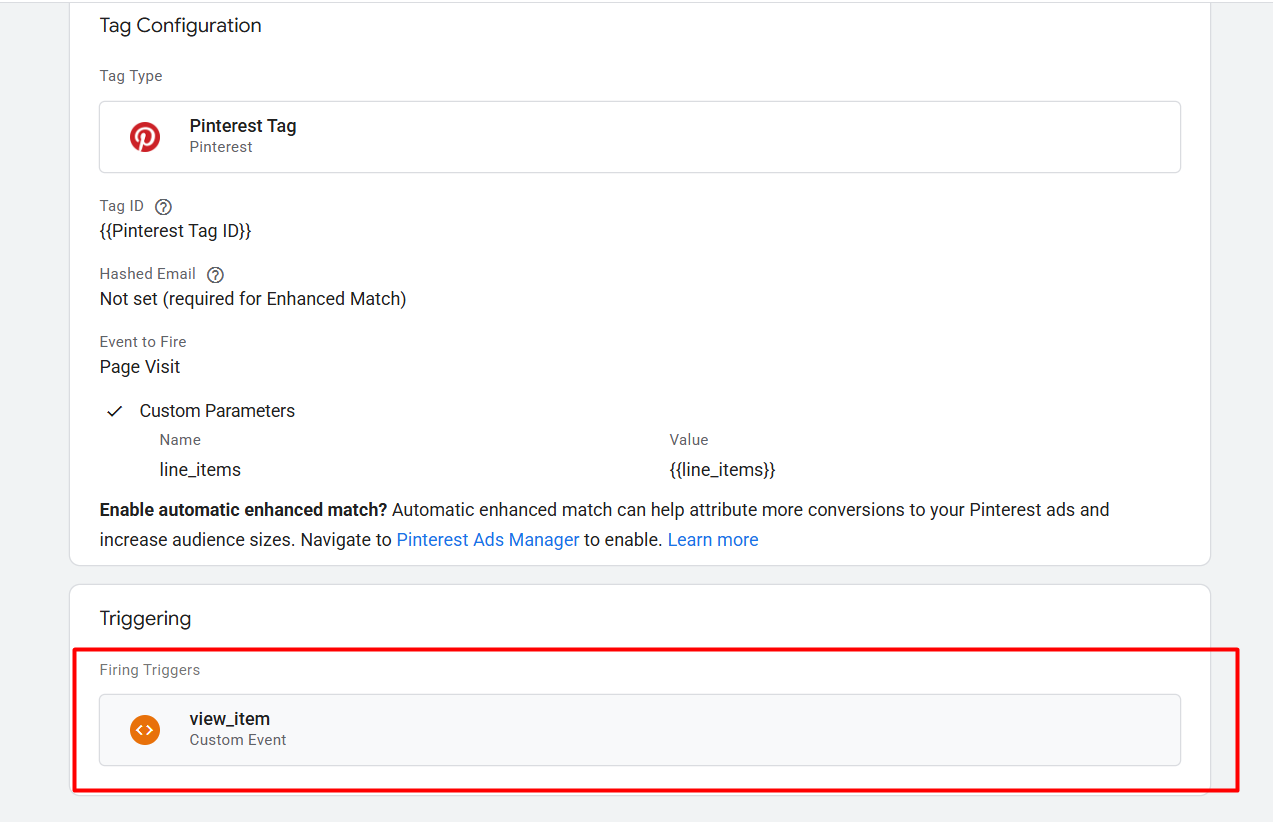Click the red Pinterest logo icon
This screenshot has height=822, width=1273.
point(145,137)
